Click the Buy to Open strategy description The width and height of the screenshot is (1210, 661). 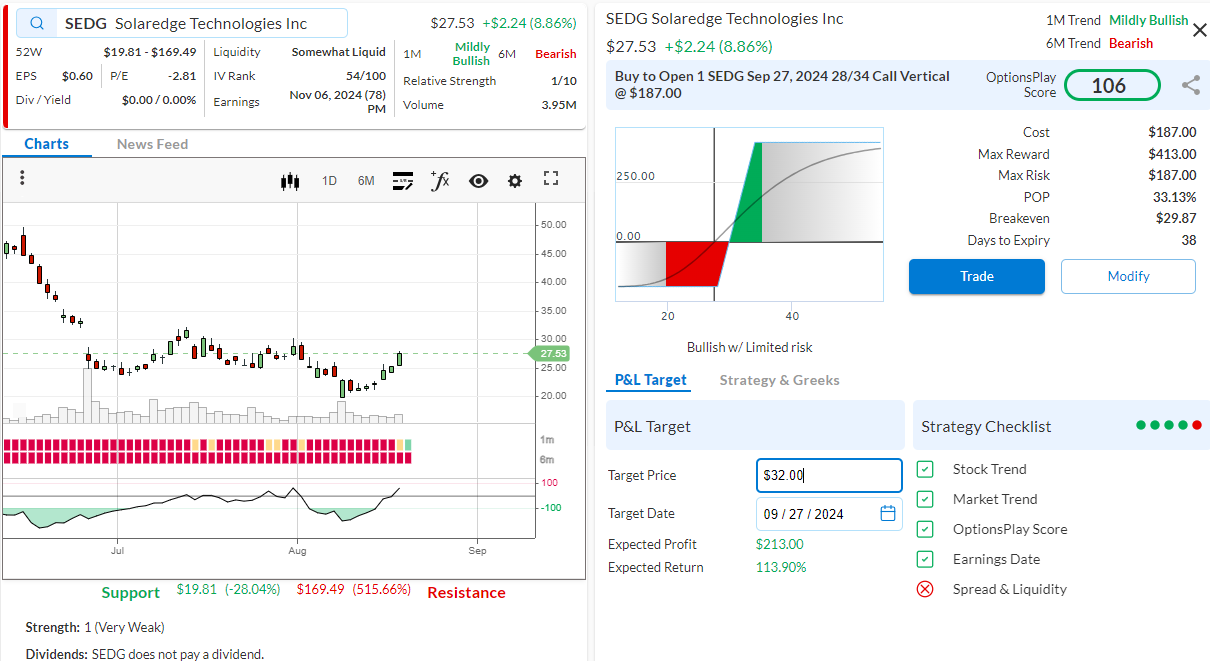click(x=783, y=85)
